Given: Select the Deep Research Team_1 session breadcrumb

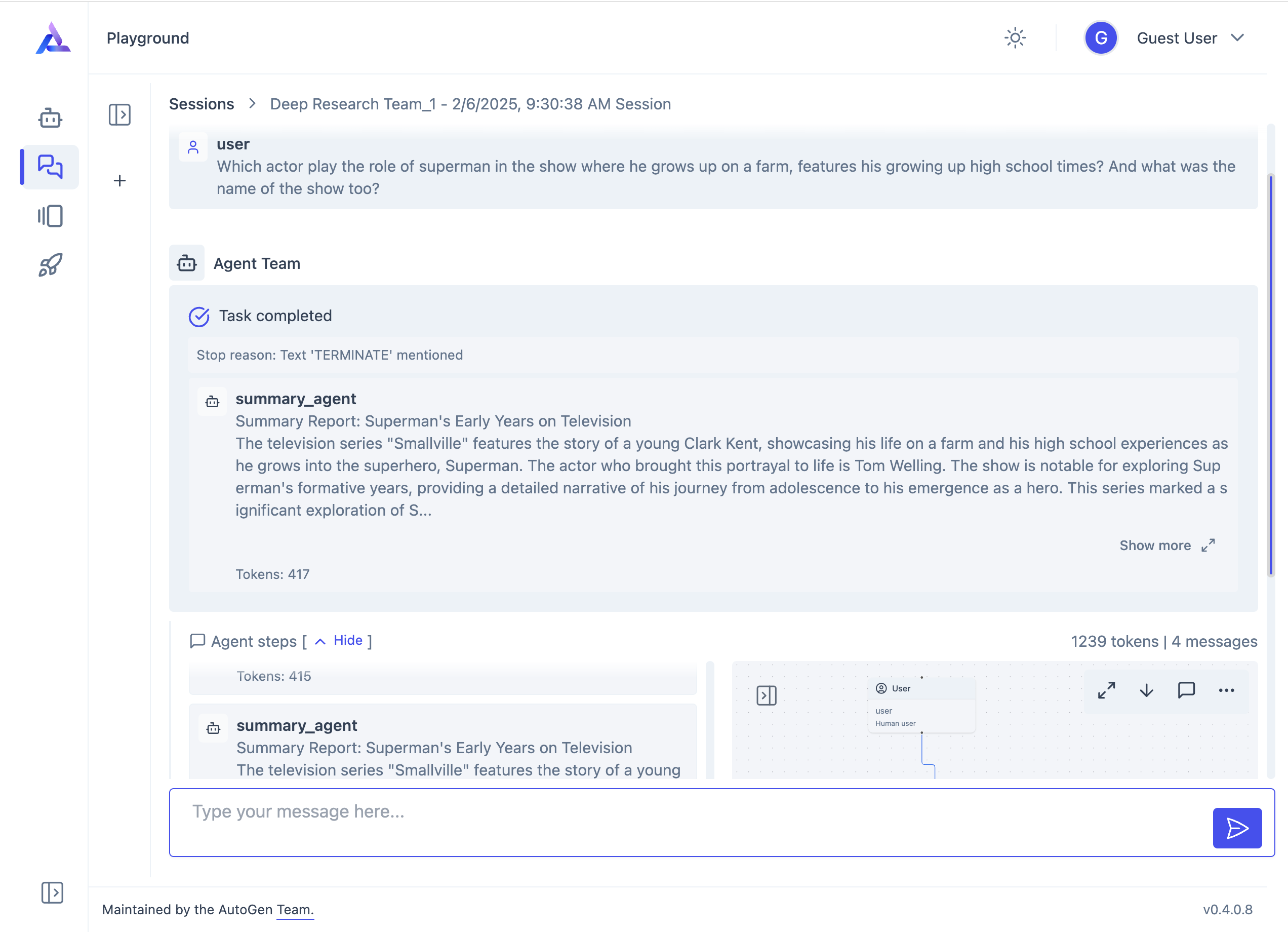Looking at the screenshot, I should [x=470, y=104].
